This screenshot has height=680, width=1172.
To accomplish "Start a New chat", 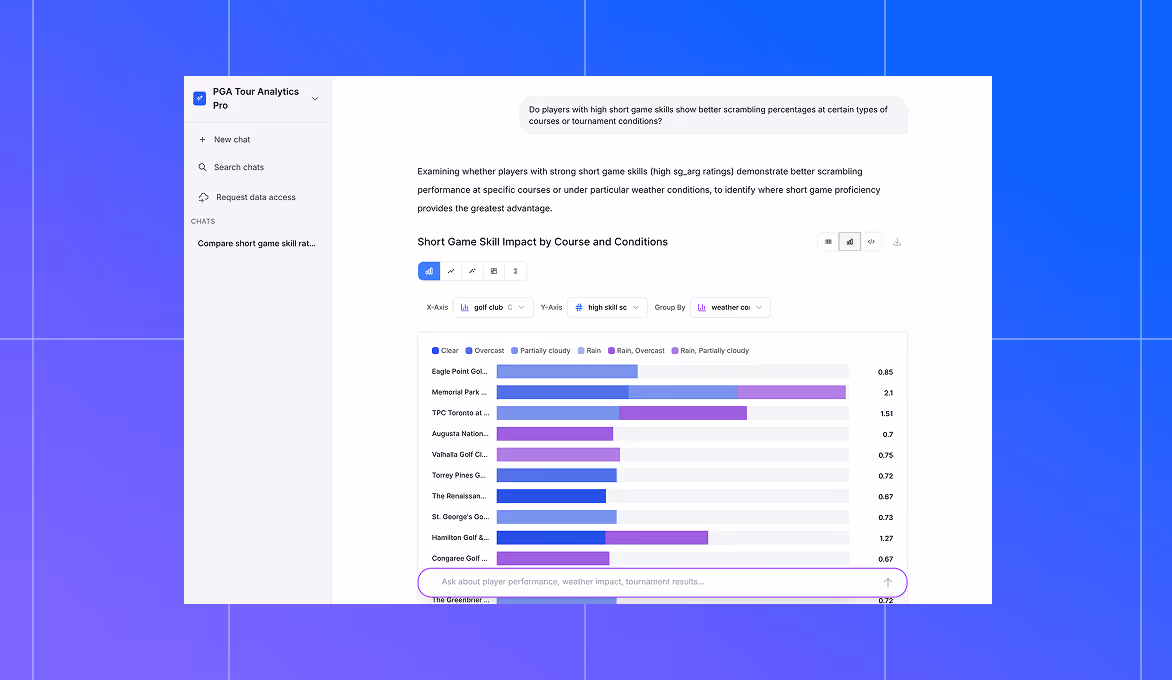I will pyautogui.click(x=232, y=140).
